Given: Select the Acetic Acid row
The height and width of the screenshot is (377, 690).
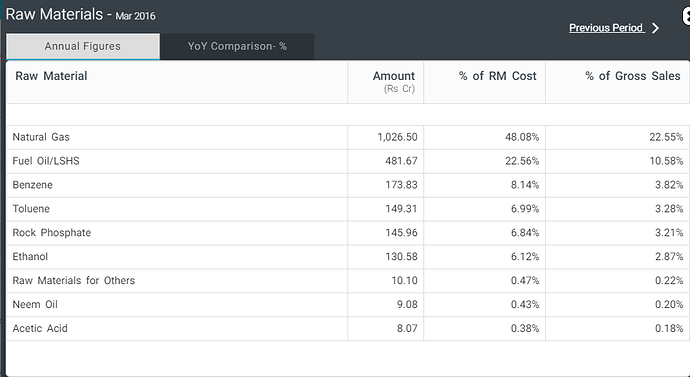Looking at the screenshot, I should (348, 328).
